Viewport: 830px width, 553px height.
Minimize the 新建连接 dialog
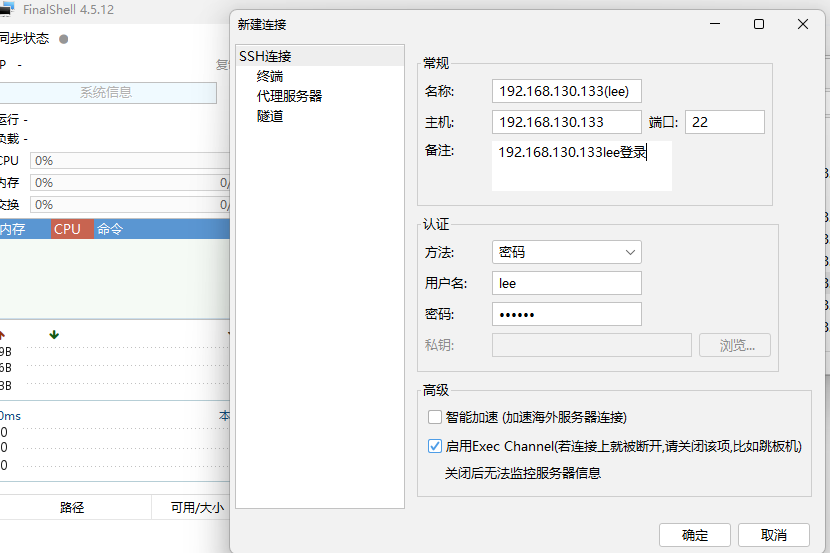click(715, 24)
